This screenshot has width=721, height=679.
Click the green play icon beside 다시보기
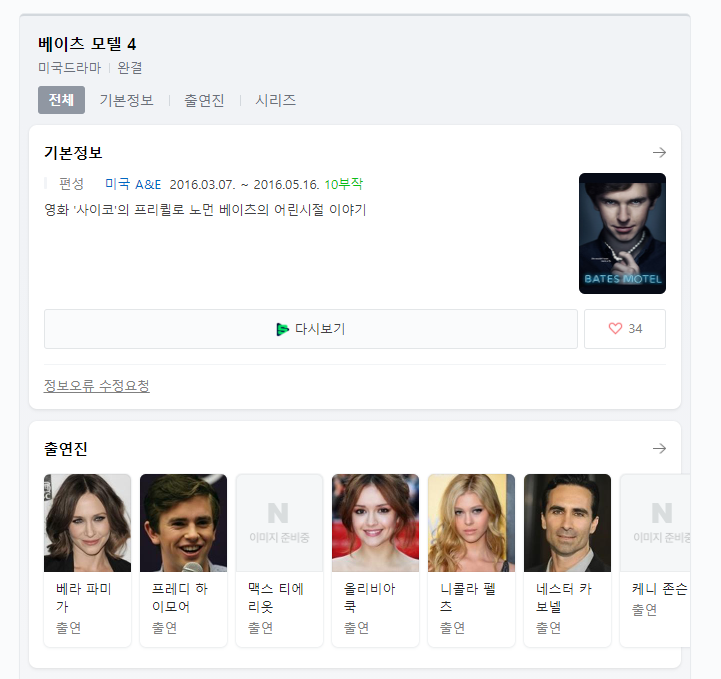click(x=283, y=329)
